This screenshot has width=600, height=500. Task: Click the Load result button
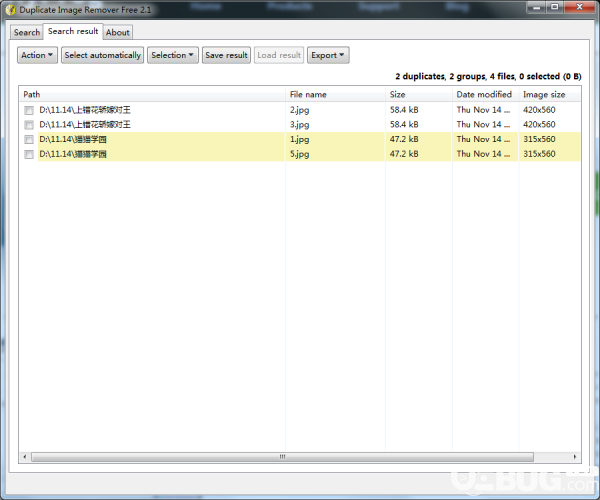tap(279, 55)
